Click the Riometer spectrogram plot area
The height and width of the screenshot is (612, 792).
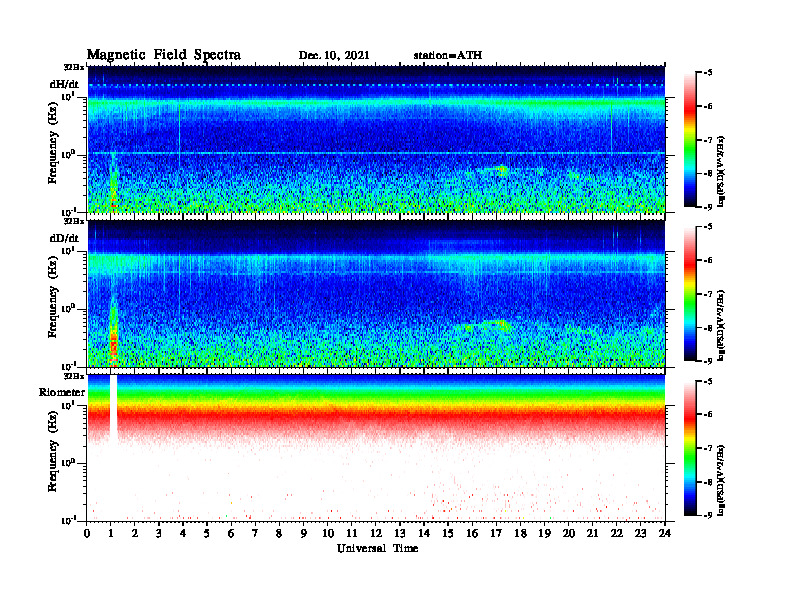[x=376, y=448]
